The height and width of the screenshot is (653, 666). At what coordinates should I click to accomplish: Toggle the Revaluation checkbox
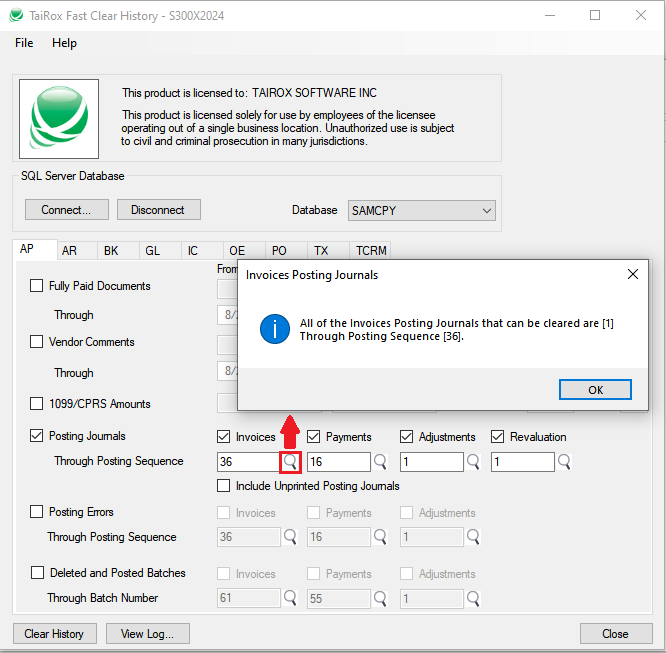[497, 437]
